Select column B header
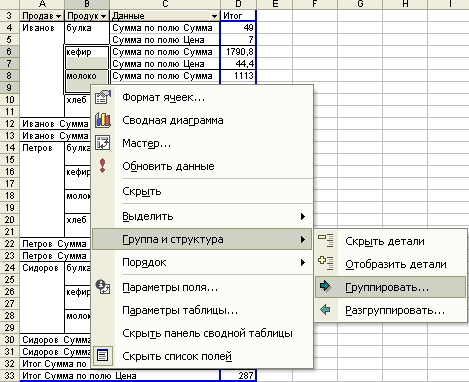Image resolution: width=469 pixels, height=382 pixels. point(87,4)
